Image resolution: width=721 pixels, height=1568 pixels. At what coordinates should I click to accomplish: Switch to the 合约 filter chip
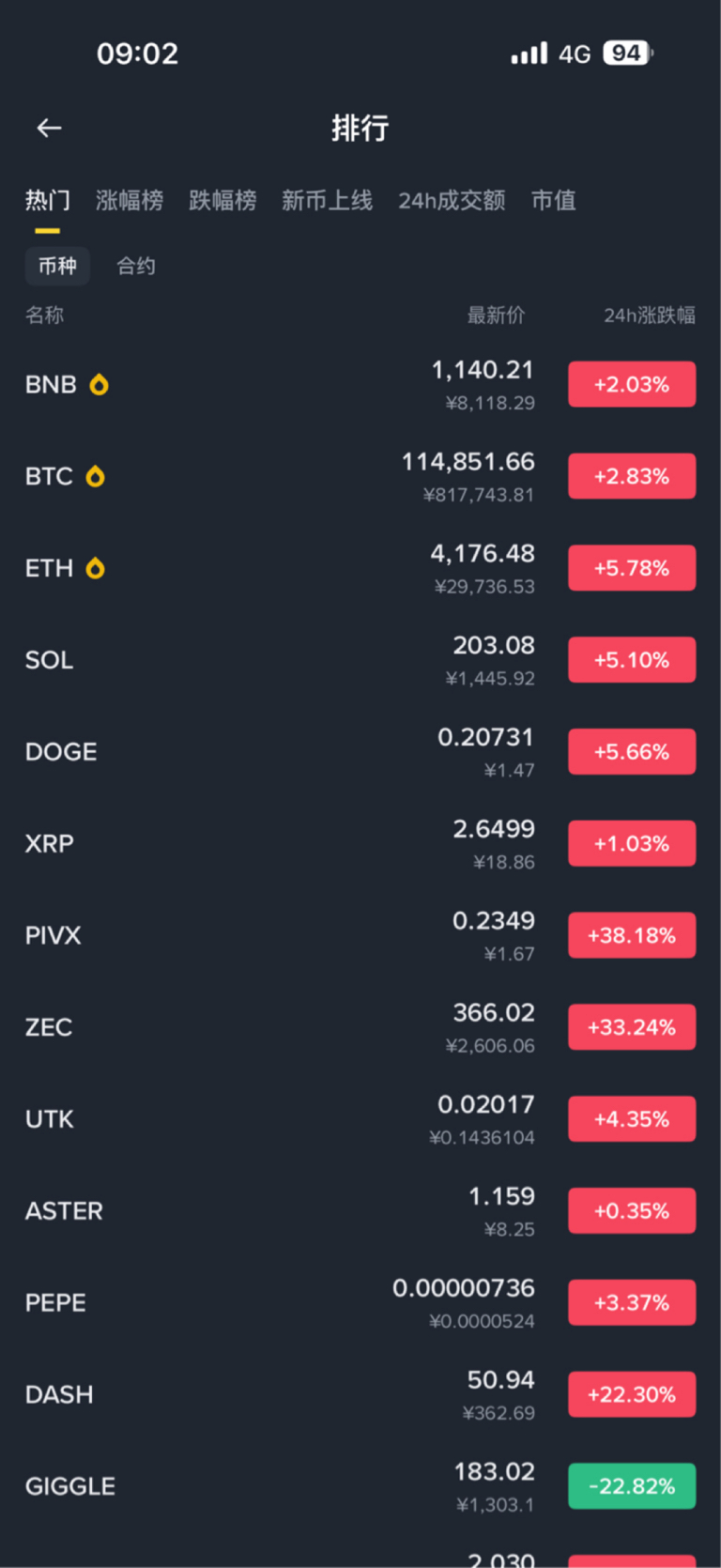(x=136, y=266)
